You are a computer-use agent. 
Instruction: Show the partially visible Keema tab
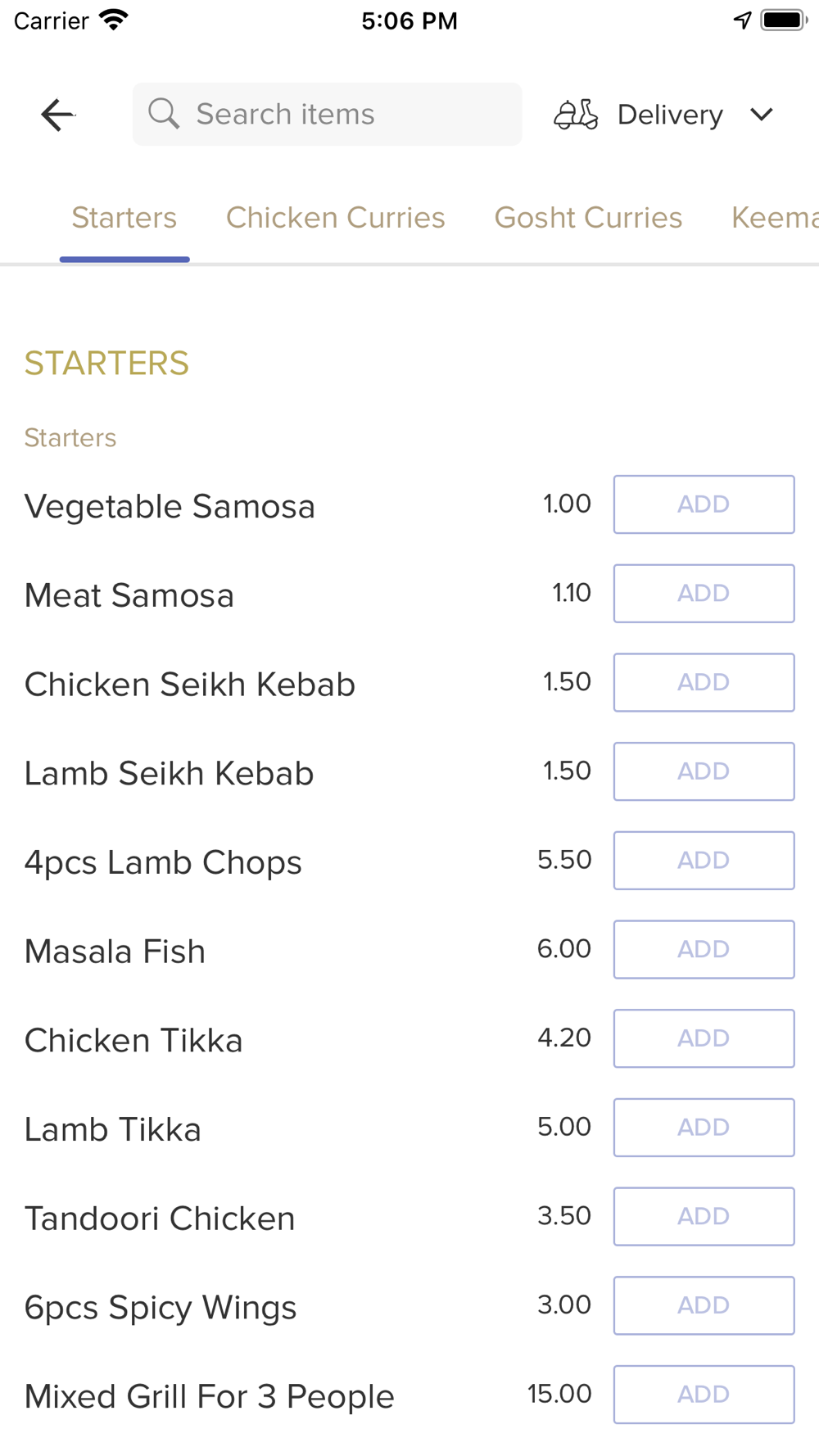pos(774,218)
